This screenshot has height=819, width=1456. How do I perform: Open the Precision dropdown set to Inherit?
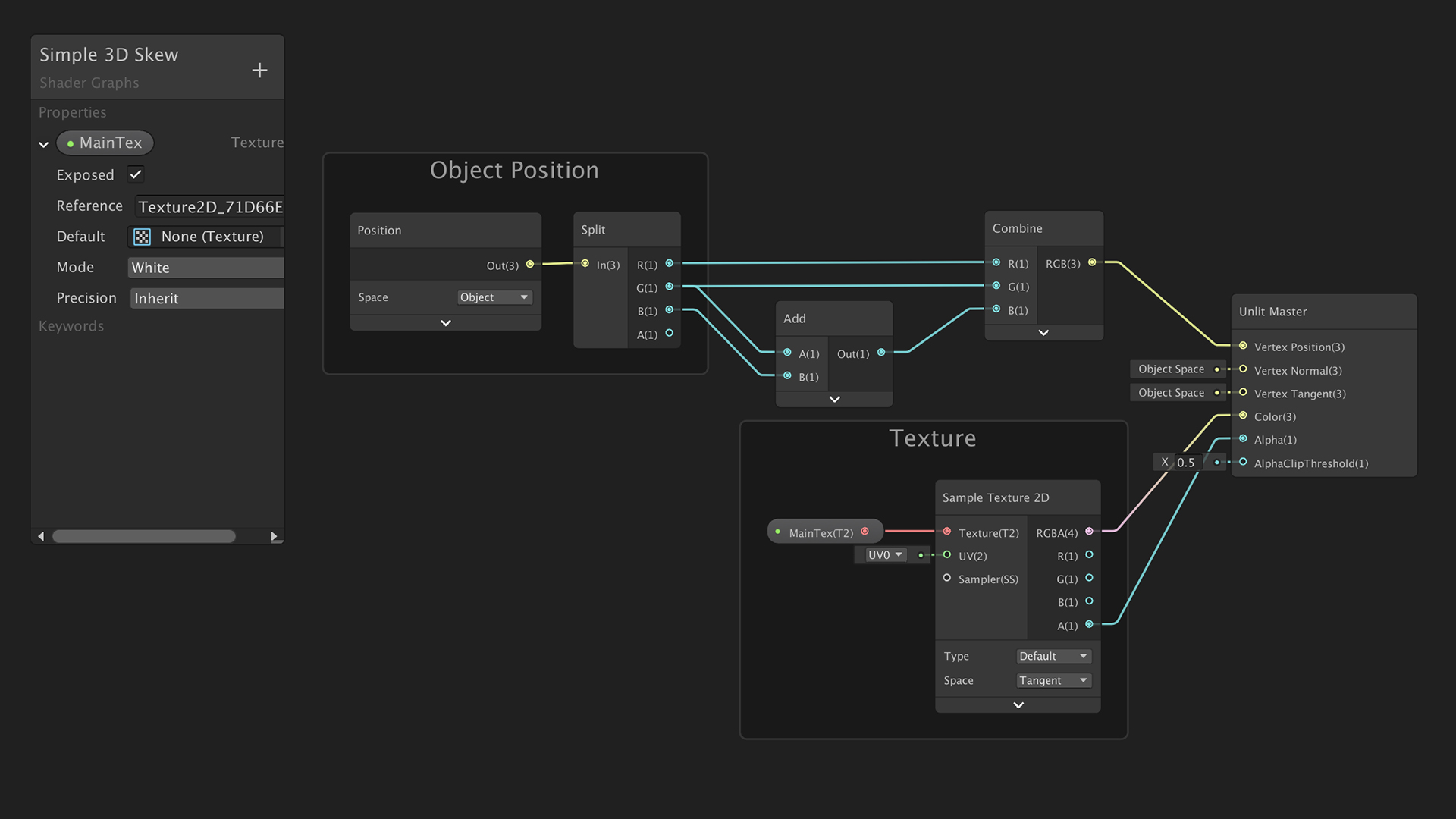point(207,299)
